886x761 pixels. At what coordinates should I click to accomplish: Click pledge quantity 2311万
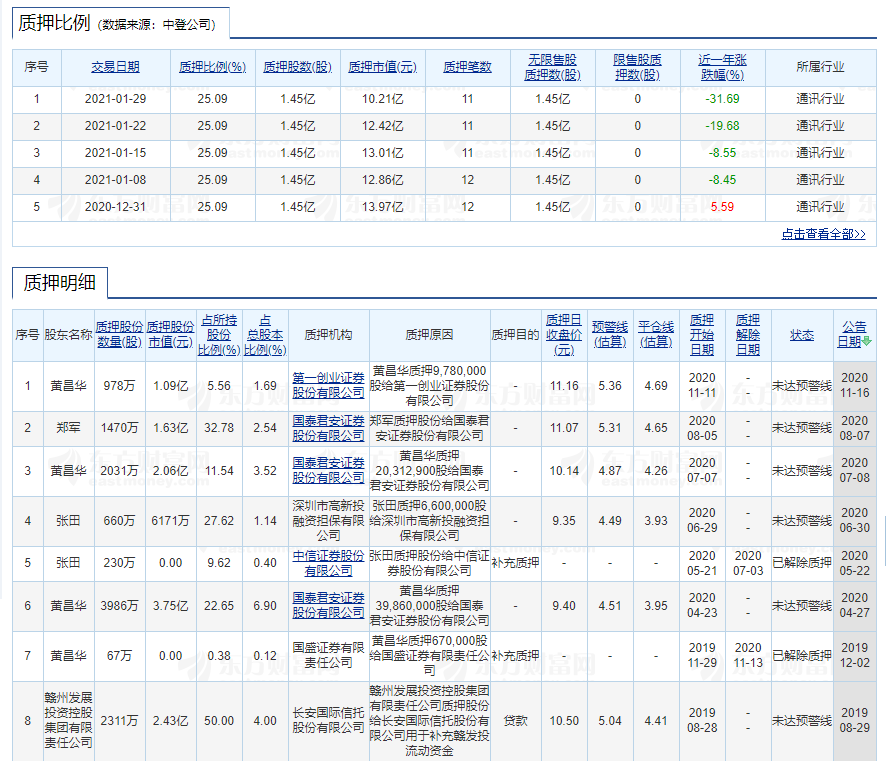tap(119, 721)
